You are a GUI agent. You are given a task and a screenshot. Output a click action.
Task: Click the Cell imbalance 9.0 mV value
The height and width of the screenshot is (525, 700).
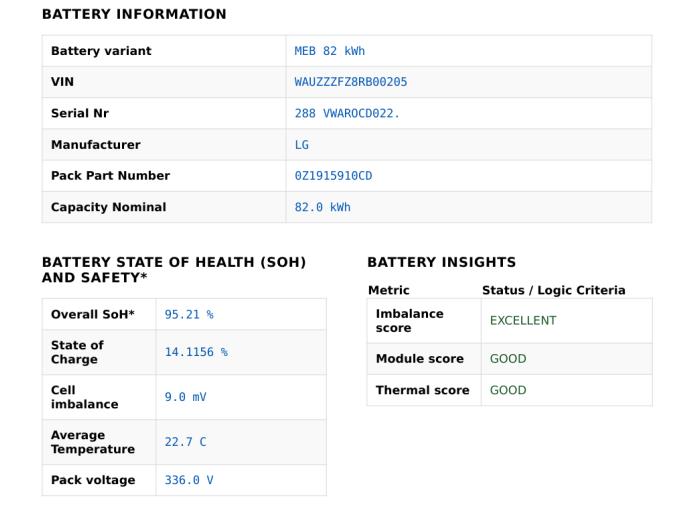186,397
